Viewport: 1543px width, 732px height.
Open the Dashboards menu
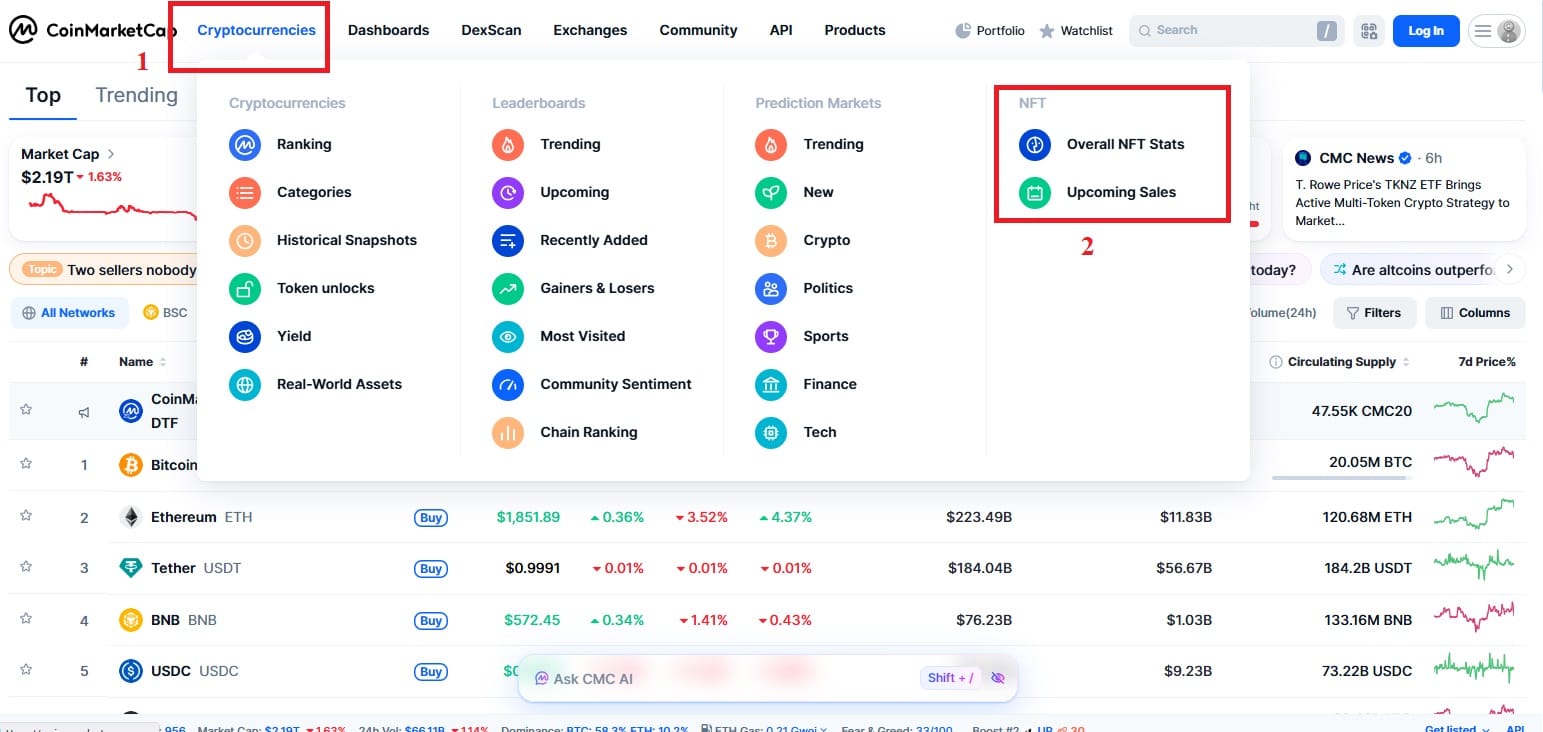pos(388,30)
